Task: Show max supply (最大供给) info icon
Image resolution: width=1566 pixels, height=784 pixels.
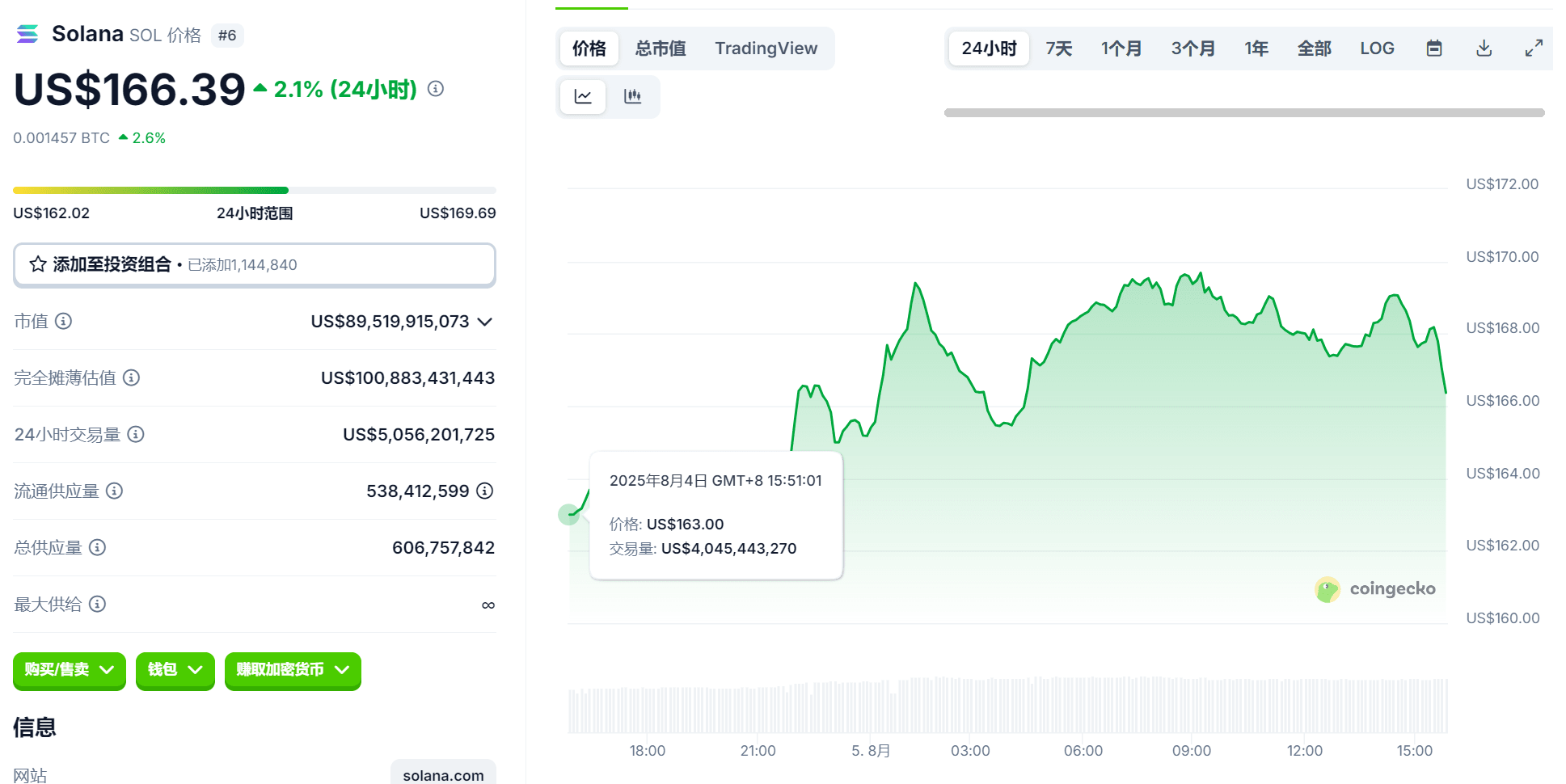Action: pos(97,604)
